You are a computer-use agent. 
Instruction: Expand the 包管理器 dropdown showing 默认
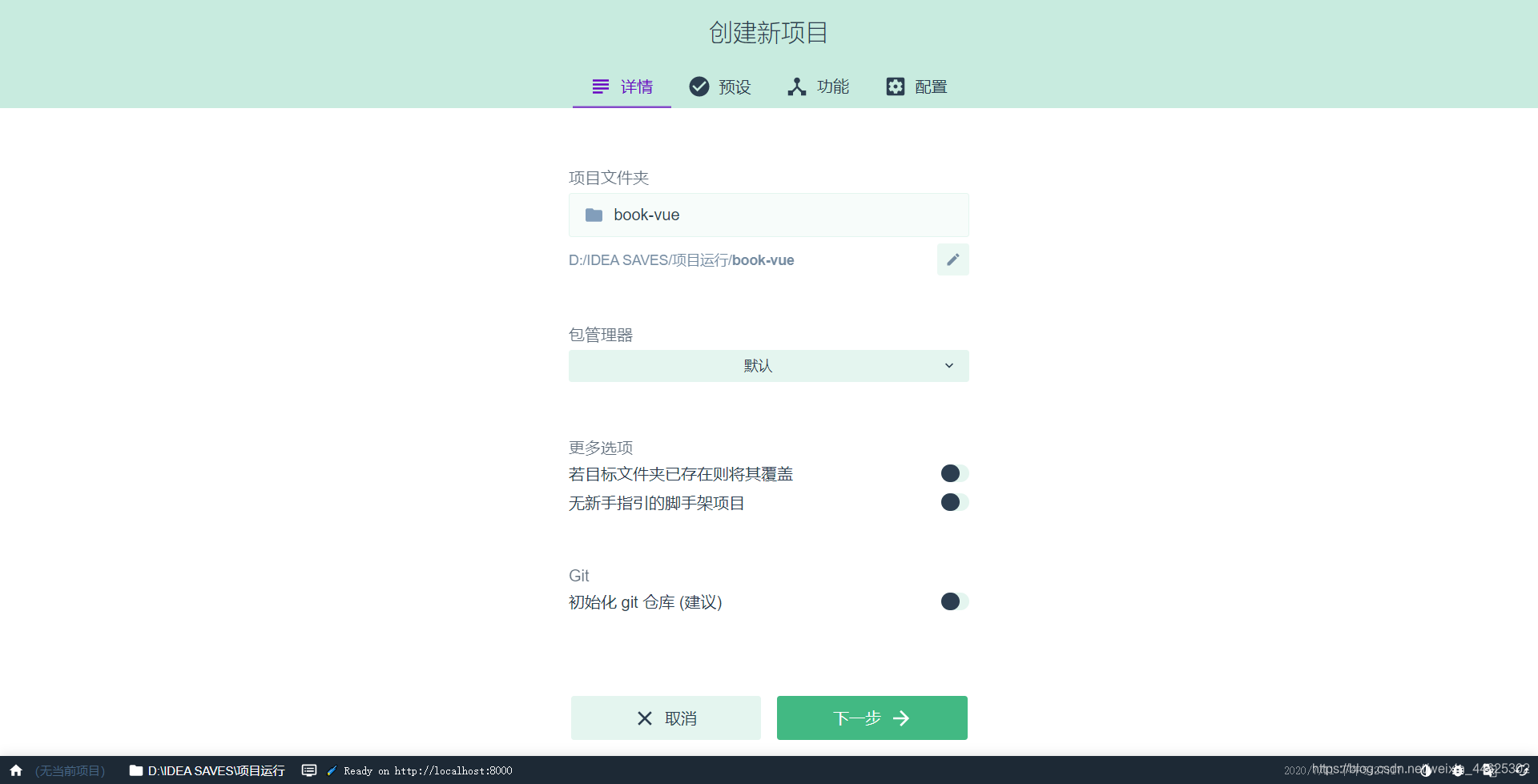769,366
